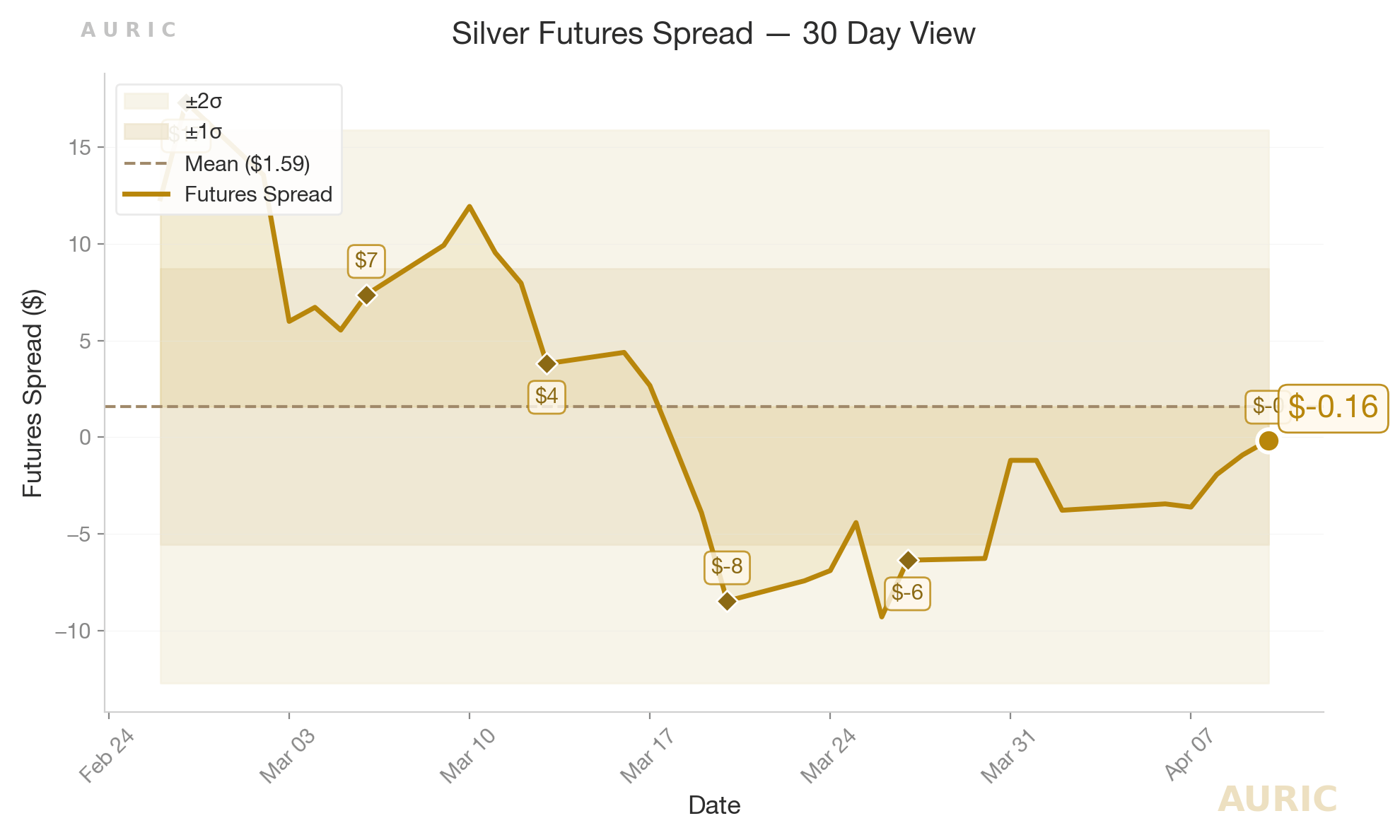Click the $7 annotation box
1400x840 pixels.
point(366,260)
